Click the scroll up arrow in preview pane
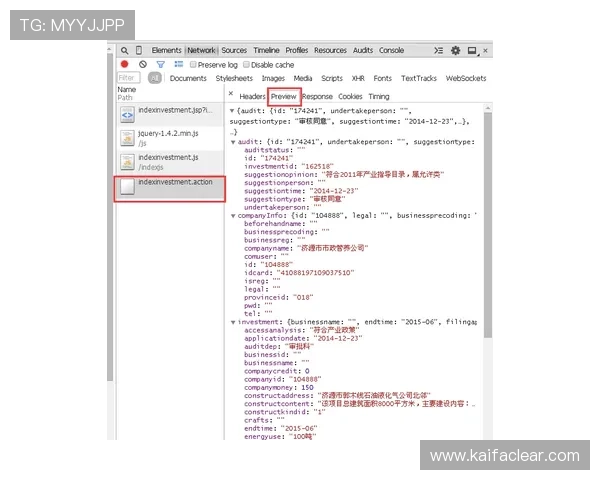 tap(488, 108)
